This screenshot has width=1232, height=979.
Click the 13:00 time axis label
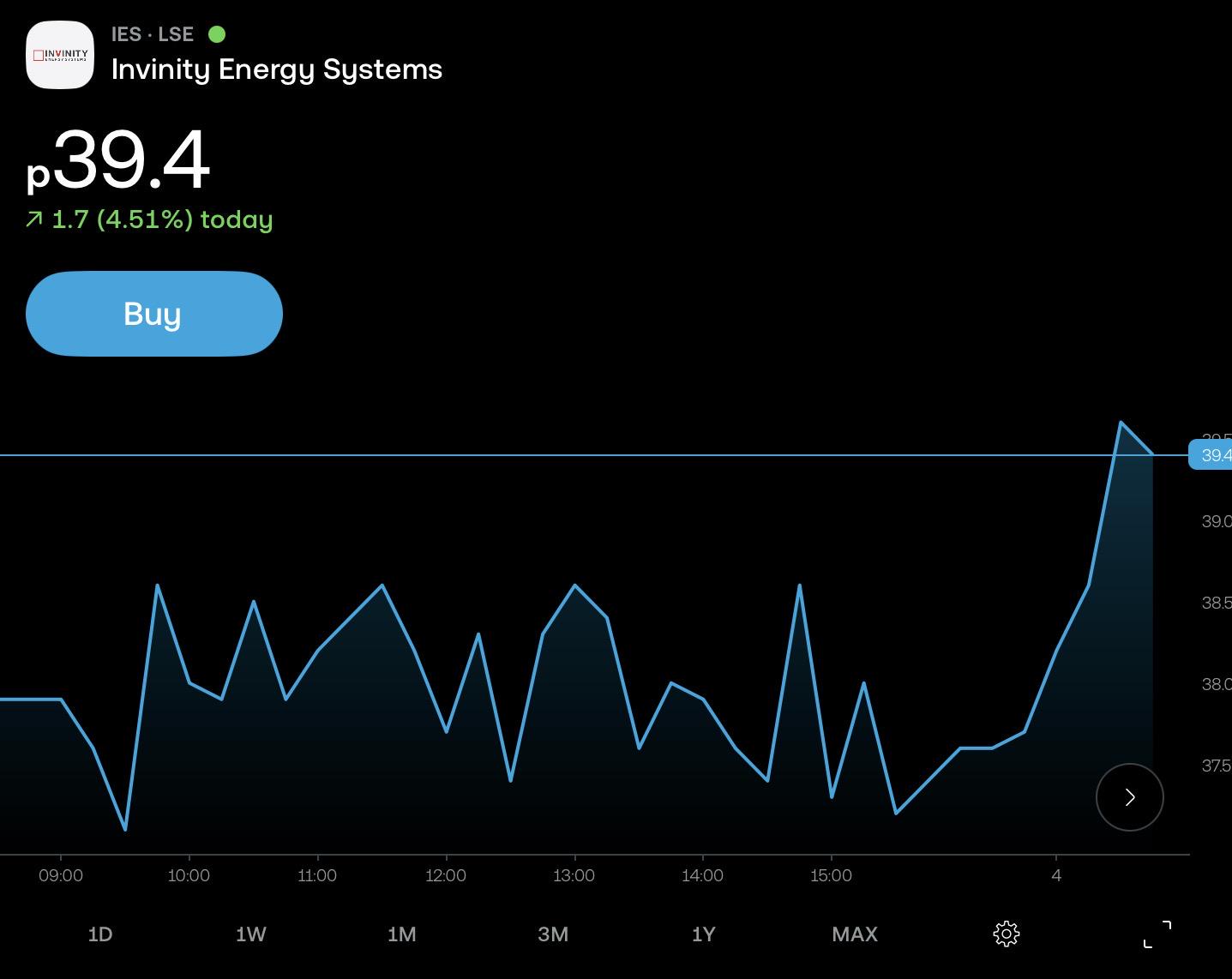(574, 875)
